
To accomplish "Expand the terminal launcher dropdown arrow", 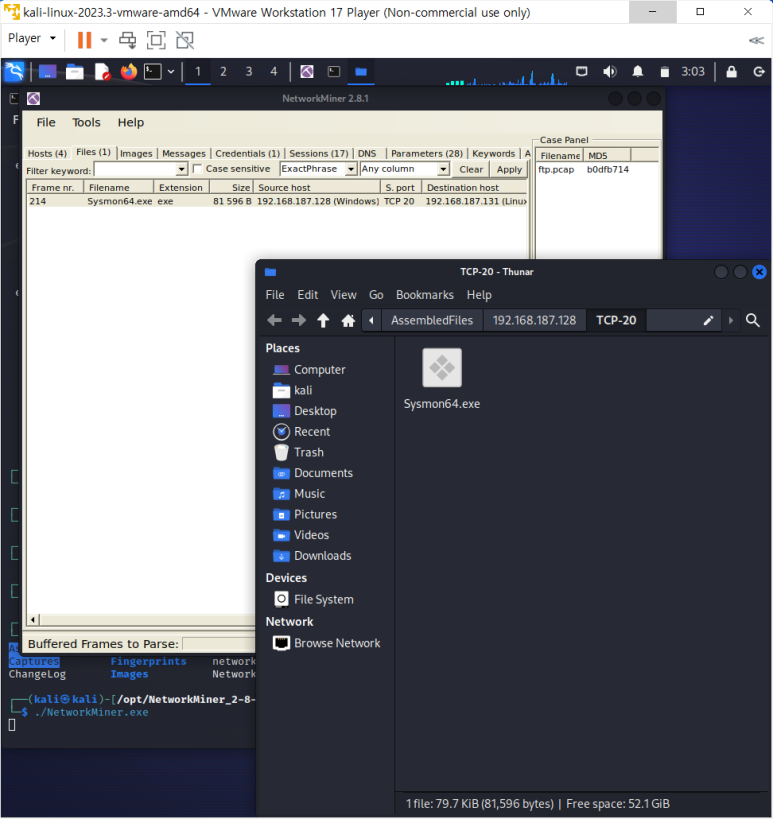I will click(x=171, y=72).
